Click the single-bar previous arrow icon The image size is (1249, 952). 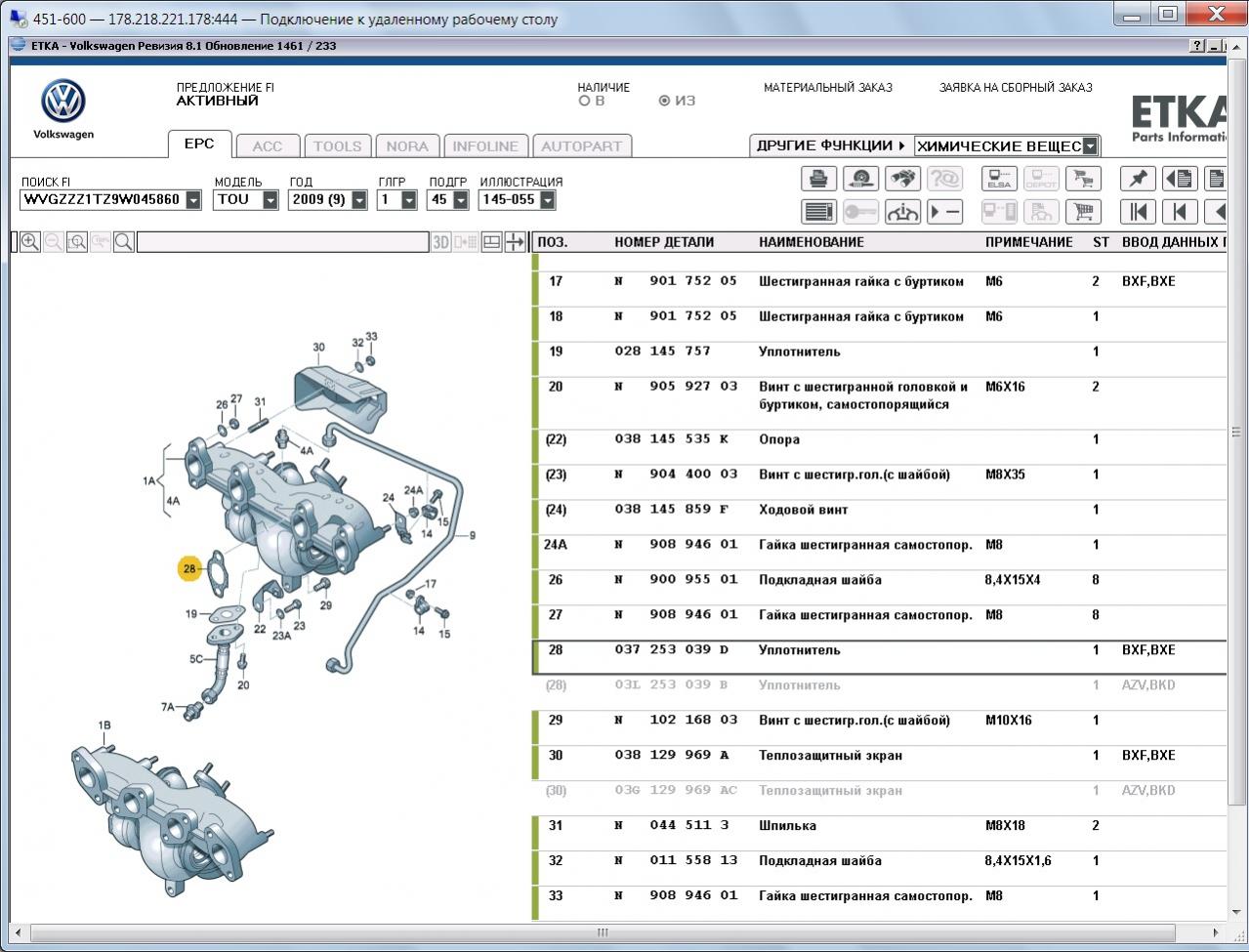[x=1180, y=212]
